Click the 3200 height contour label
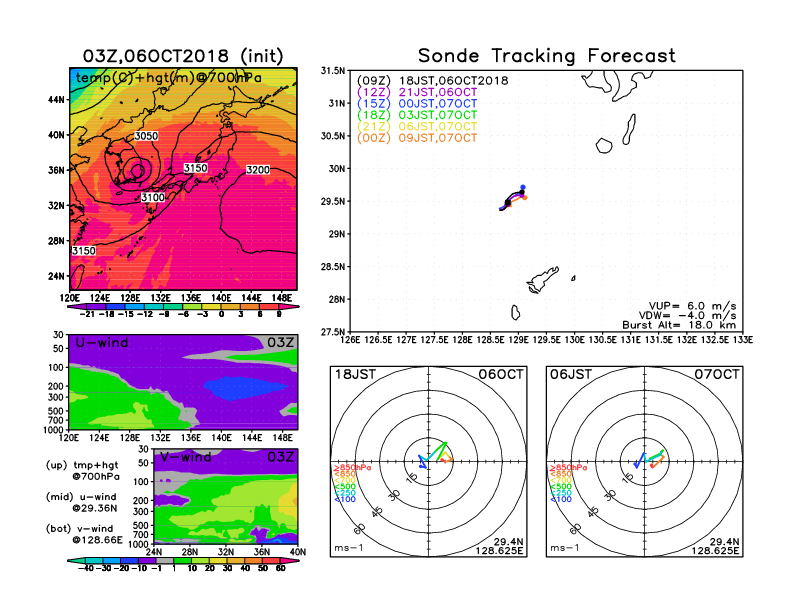The width and height of the screenshot is (792, 612). pos(257,170)
